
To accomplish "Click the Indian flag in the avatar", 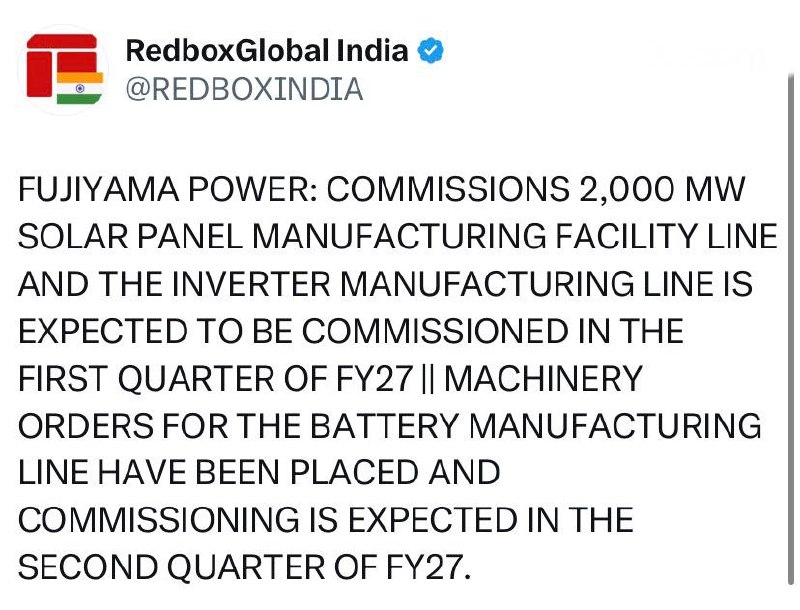I will click(80, 88).
